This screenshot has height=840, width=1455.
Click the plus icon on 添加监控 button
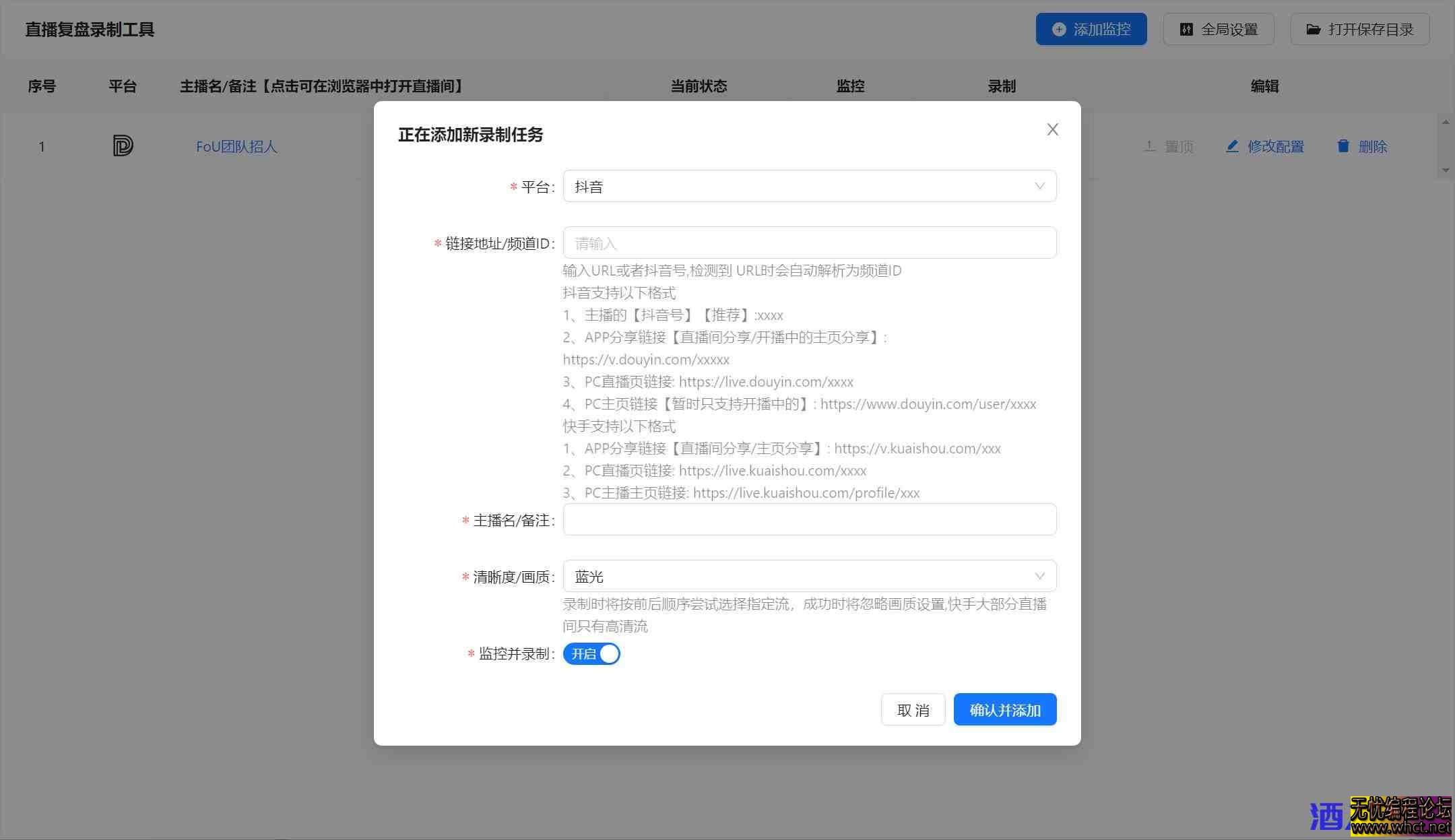pos(1058,29)
